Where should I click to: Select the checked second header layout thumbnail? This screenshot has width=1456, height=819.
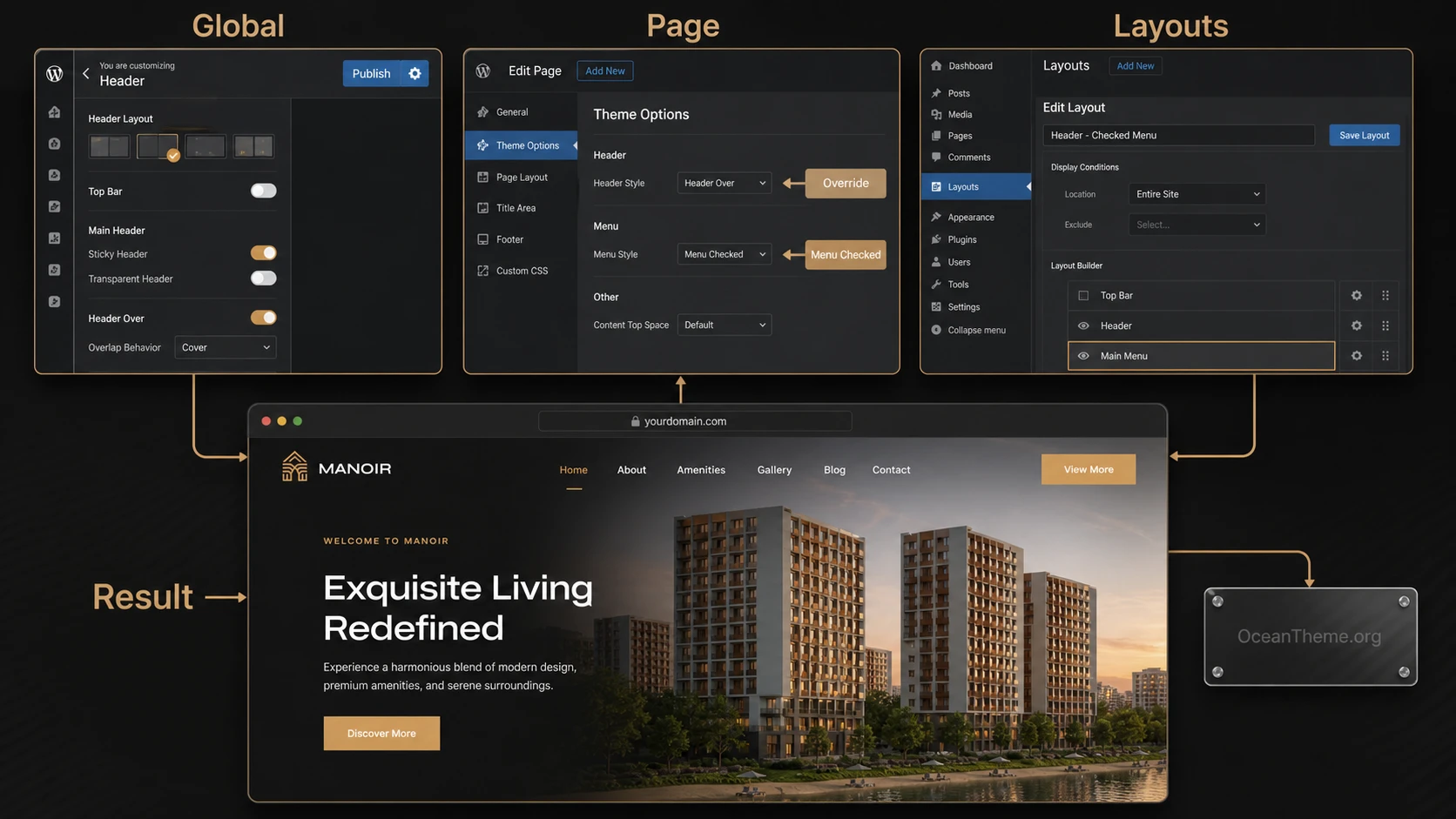tap(158, 146)
